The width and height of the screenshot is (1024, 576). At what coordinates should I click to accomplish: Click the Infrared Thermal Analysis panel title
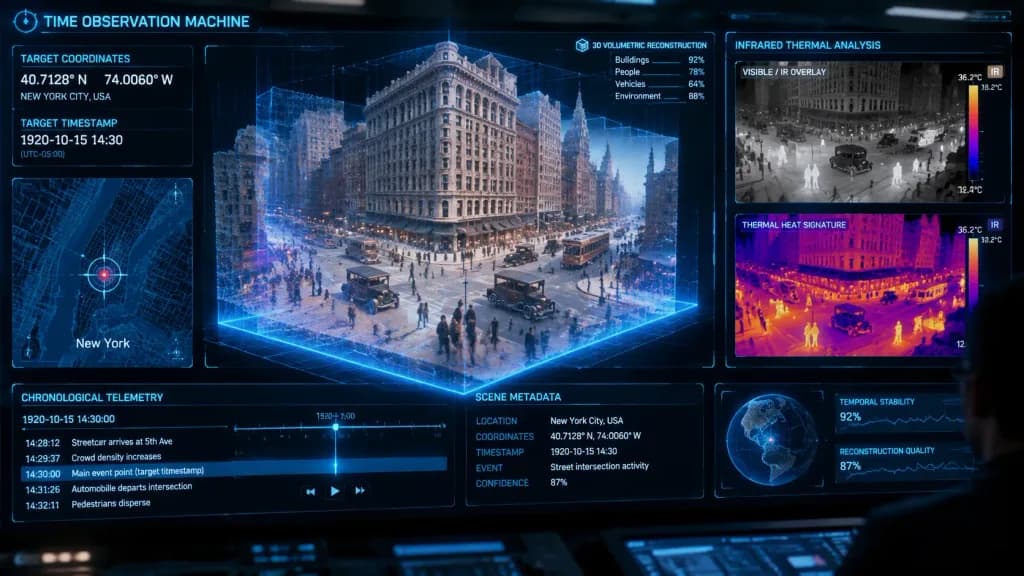tap(808, 45)
